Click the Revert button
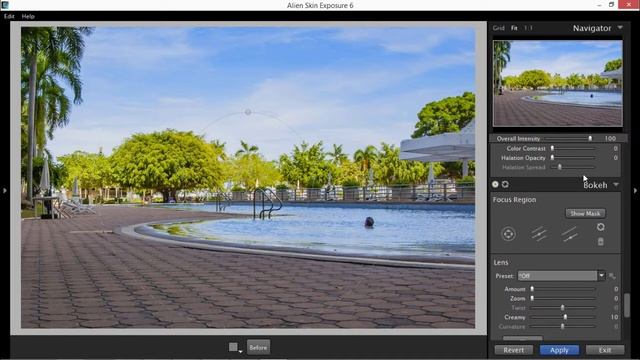 click(513, 350)
